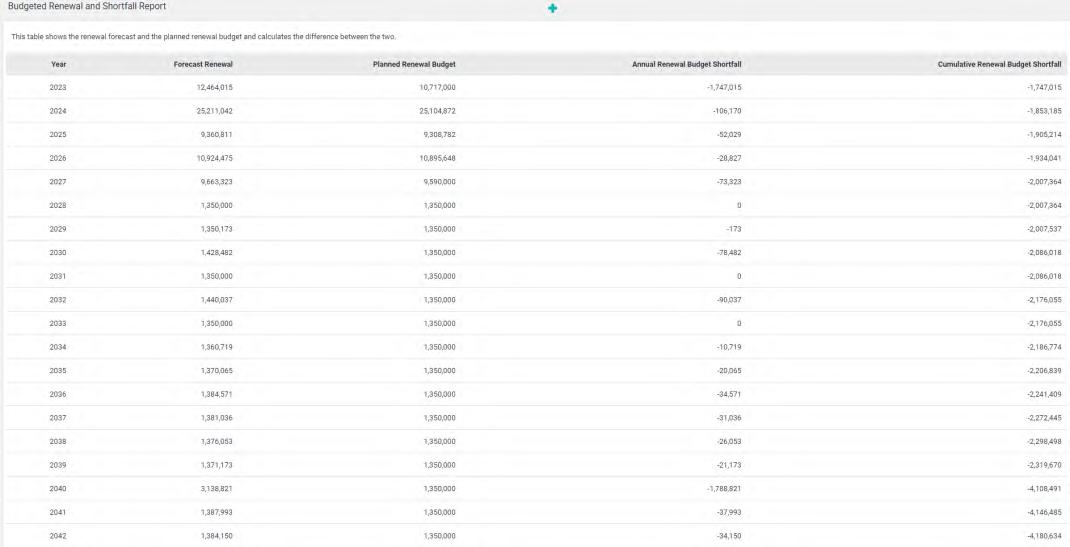1070x547 pixels.
Task: Click forecast renewal value 25,211,042
Action: coord(215,111)
